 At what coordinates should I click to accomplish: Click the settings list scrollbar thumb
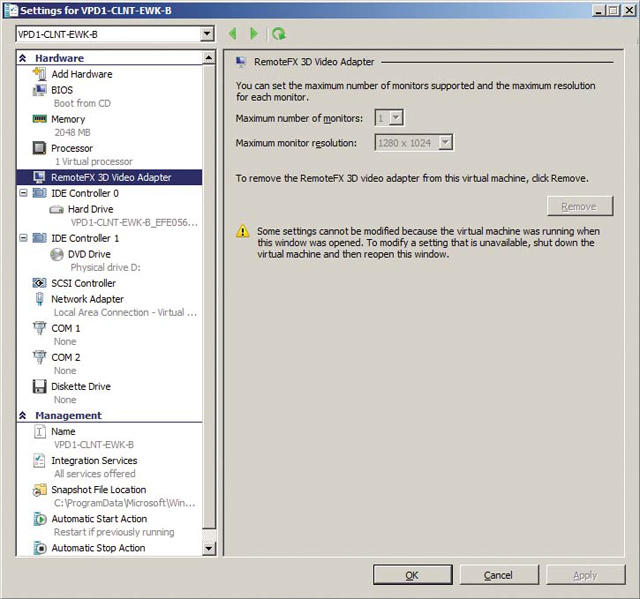[x=209, y=297]
